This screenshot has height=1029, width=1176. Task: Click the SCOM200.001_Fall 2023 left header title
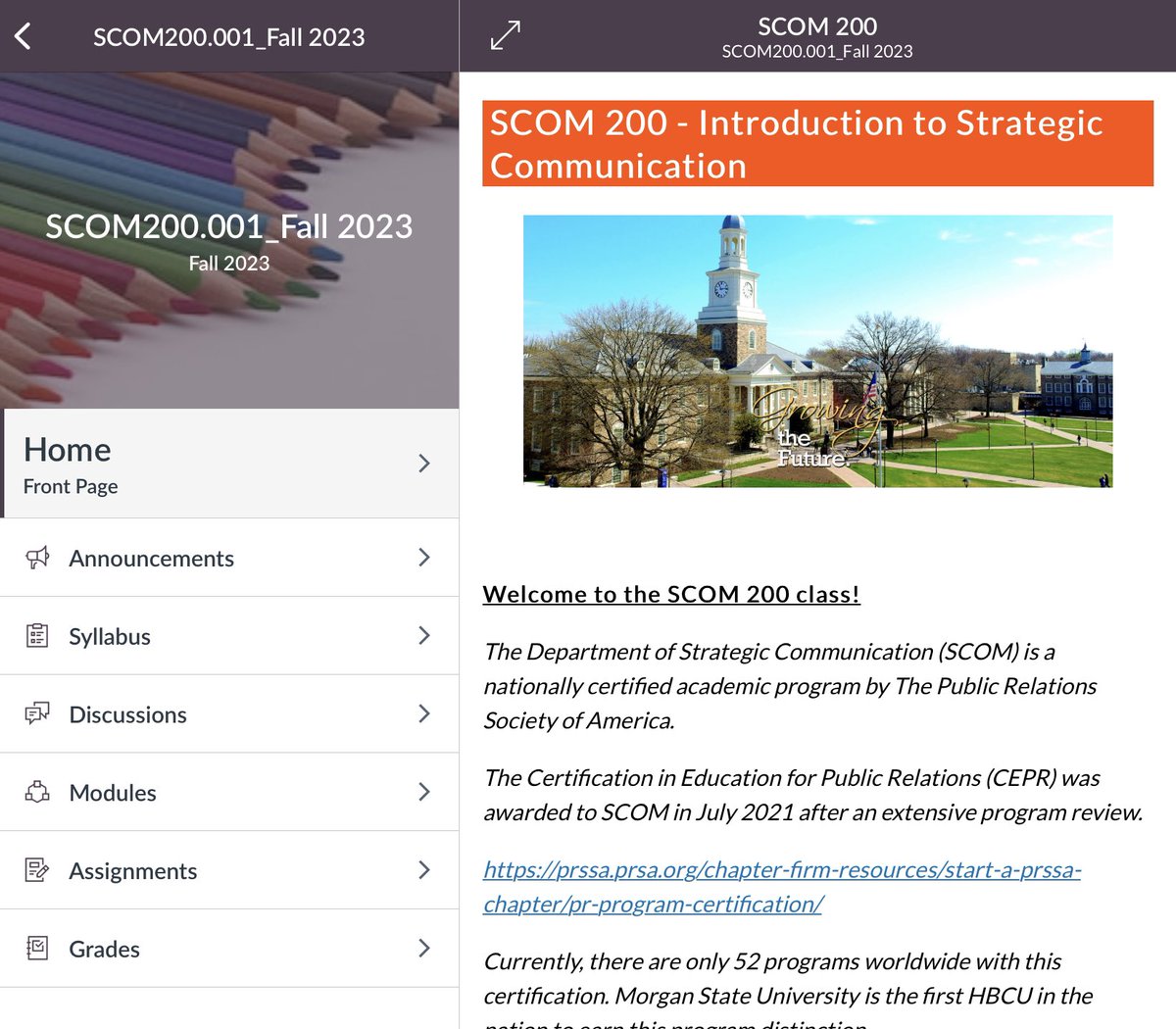pyautogui.click(x=228, y=37)
